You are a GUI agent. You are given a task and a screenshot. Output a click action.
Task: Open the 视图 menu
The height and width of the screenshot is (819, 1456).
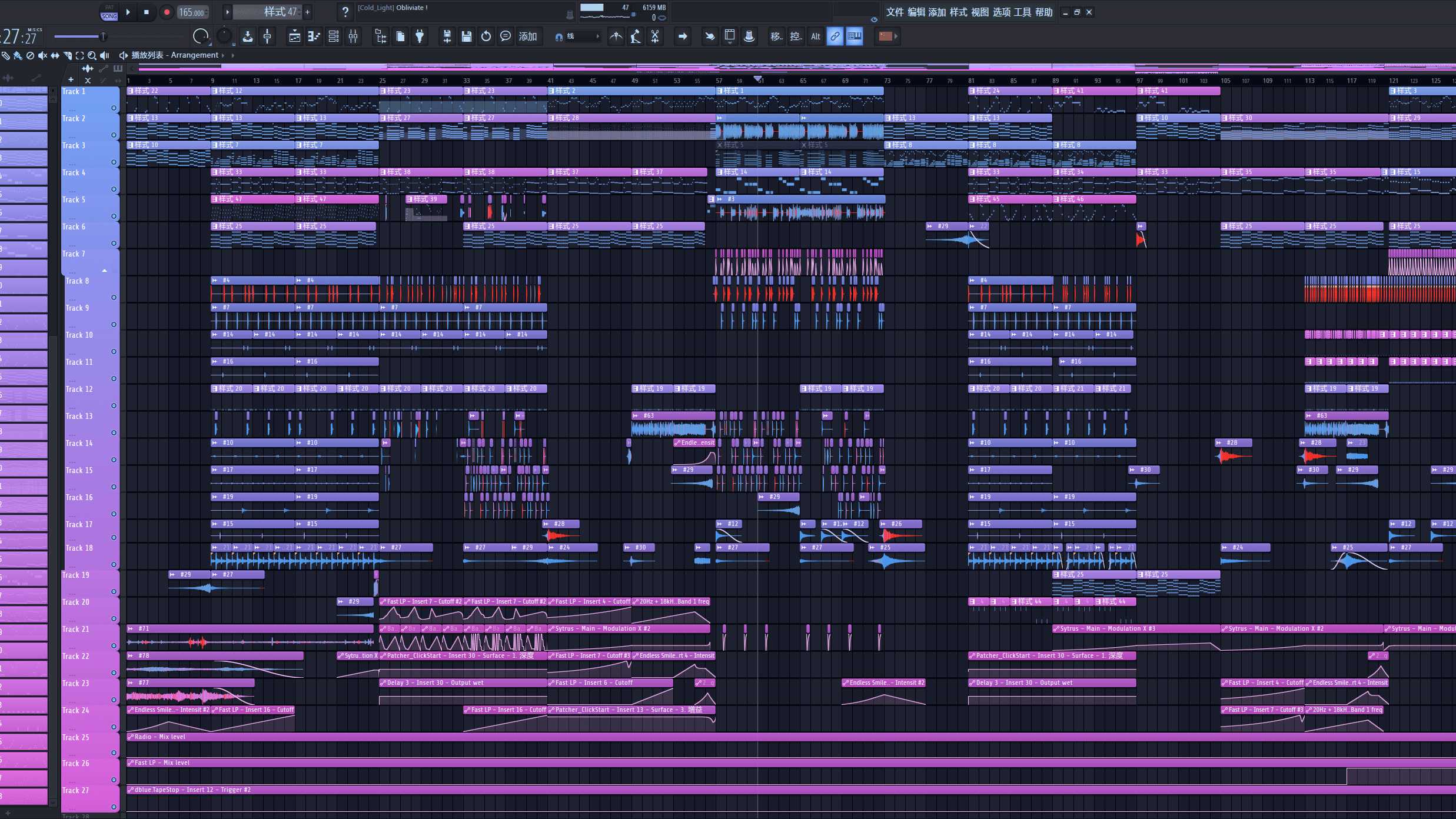(x=980, y=12)
